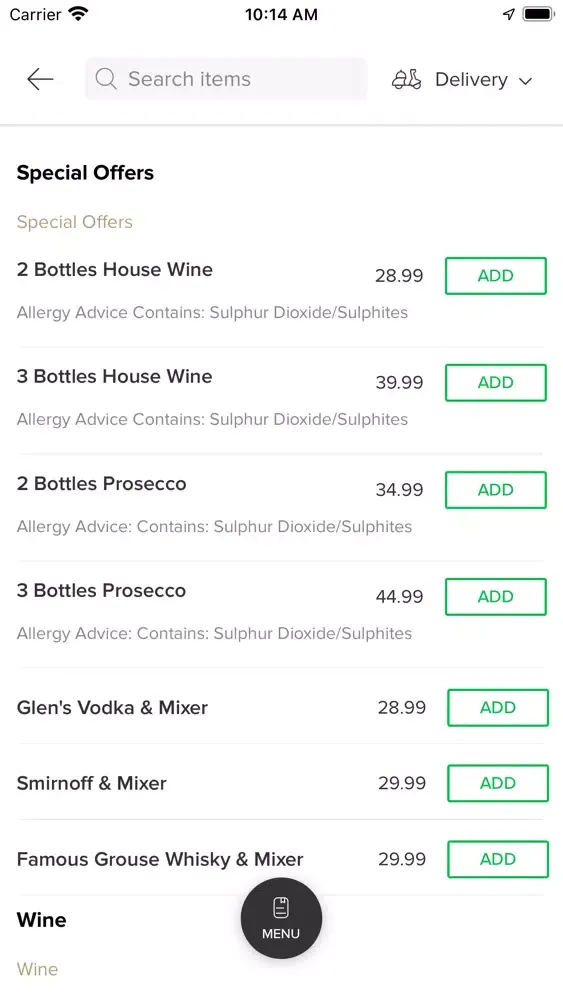Select the Wine section heading

pos(41,920)
